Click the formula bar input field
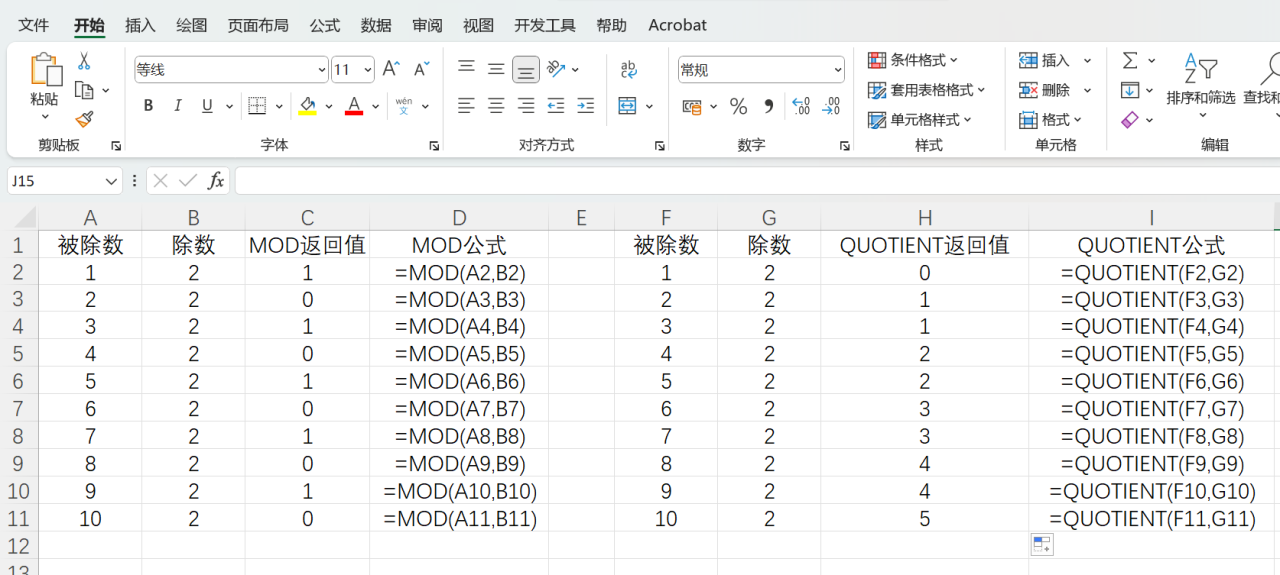Image resolution: width=1280 pixels, height=575 pixels. [757, 181]
